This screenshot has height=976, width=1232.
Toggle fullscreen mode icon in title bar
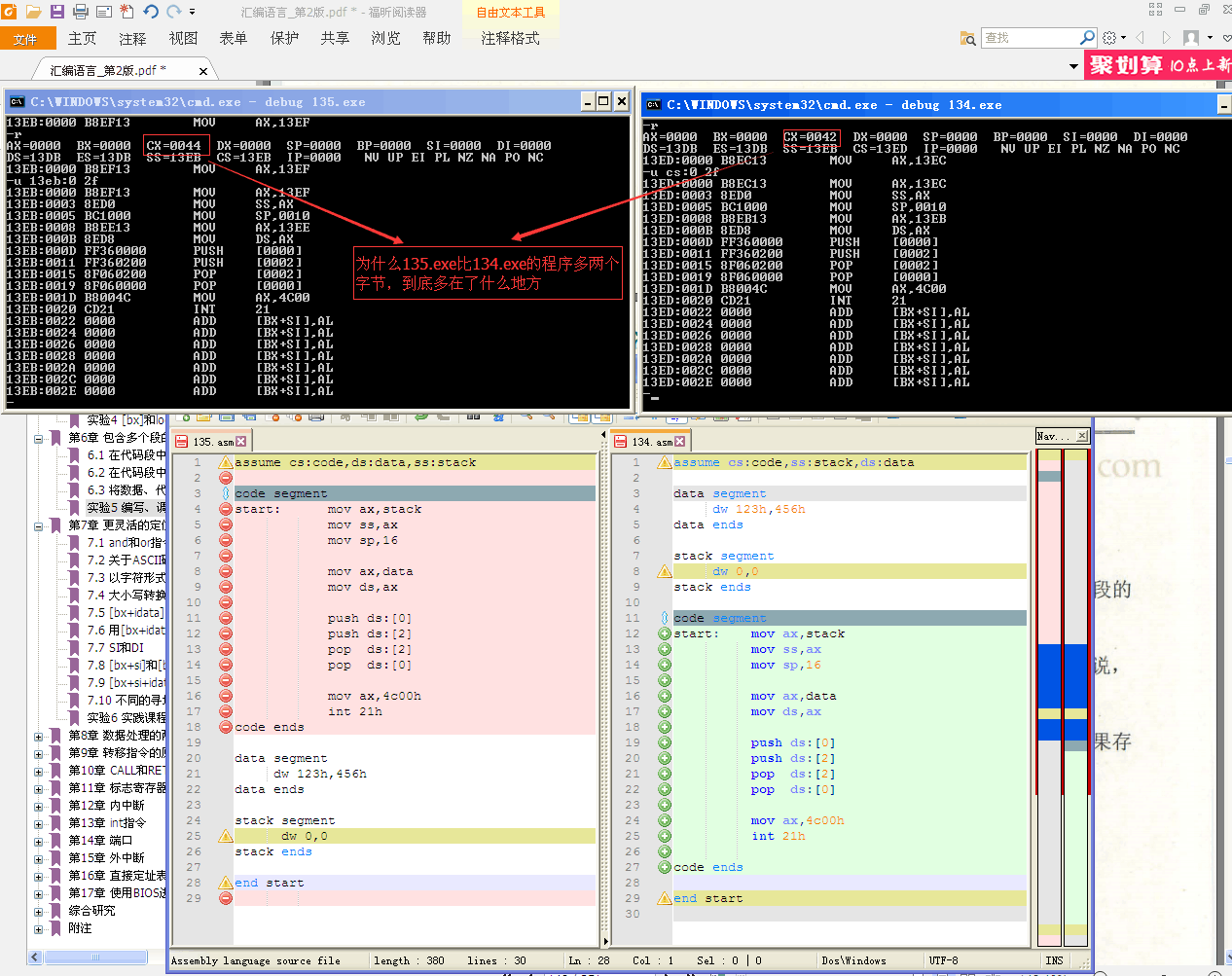(x=1155, y=9)
